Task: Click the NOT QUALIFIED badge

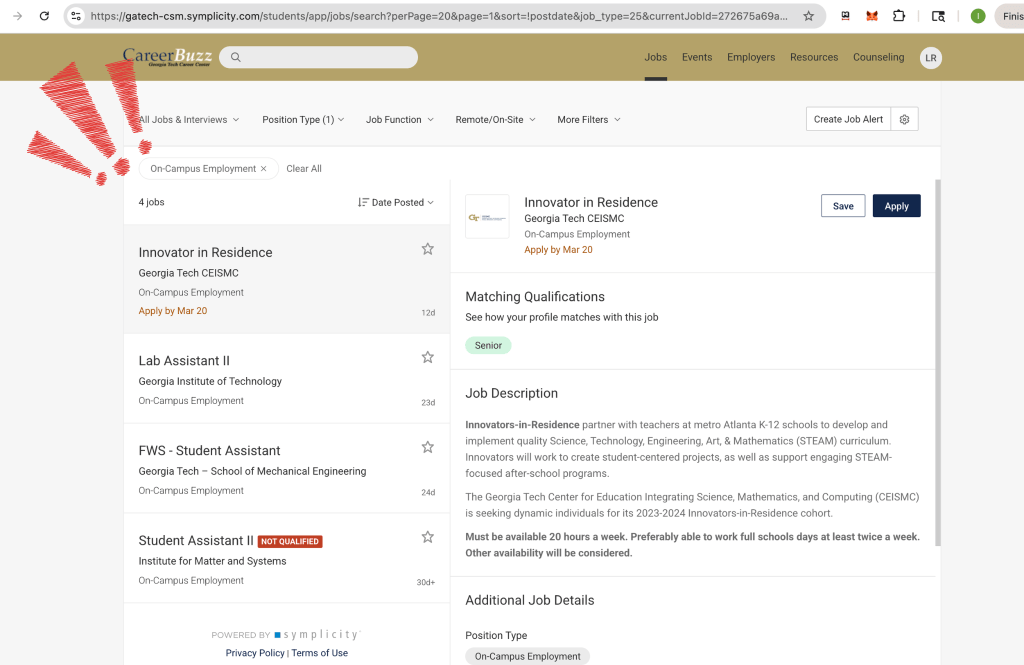Action: tap(290, 542)
